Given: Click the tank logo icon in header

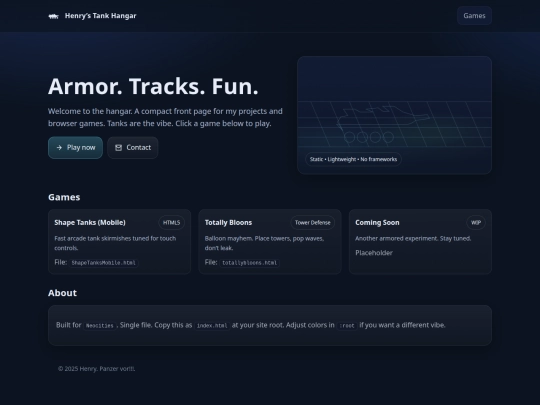Looking at the screenshot, I should (x=53, y=16).
